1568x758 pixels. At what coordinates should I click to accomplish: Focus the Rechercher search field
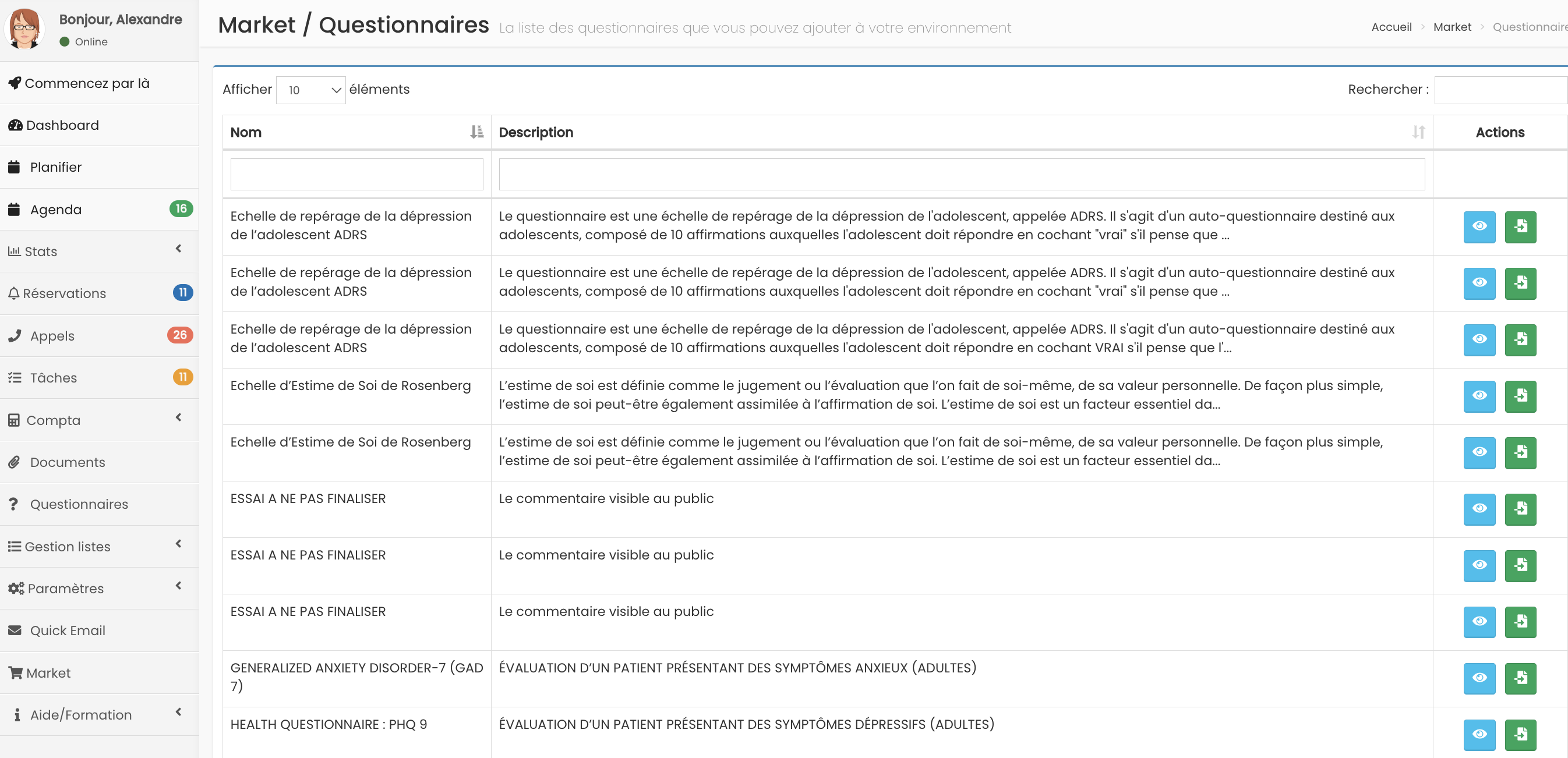click(x=1500, y=90)
